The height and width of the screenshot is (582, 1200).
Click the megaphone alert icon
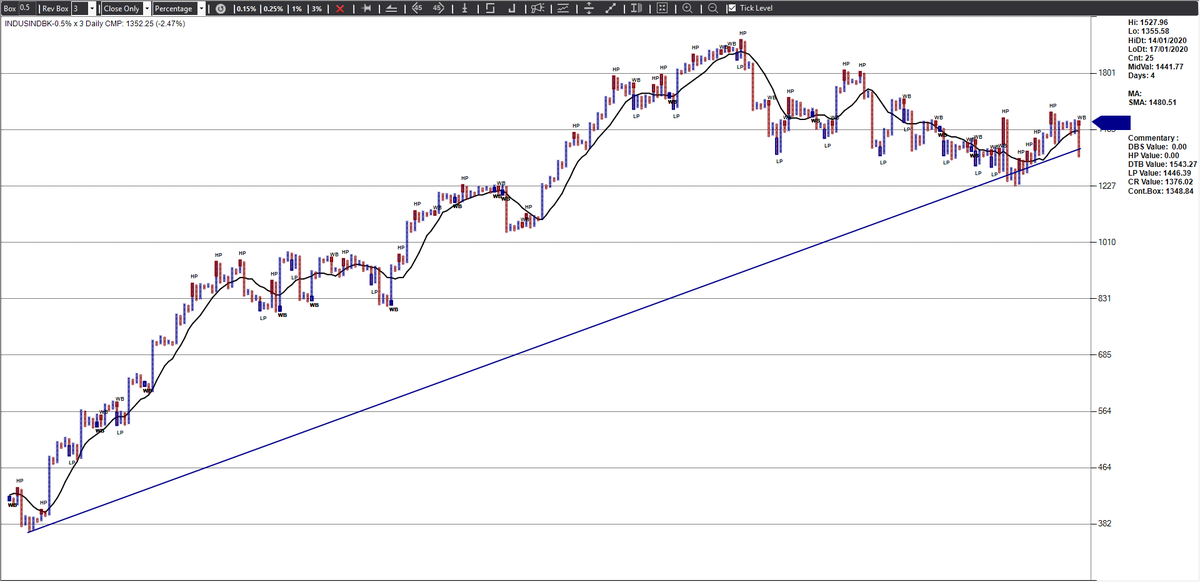click(538, 8)
